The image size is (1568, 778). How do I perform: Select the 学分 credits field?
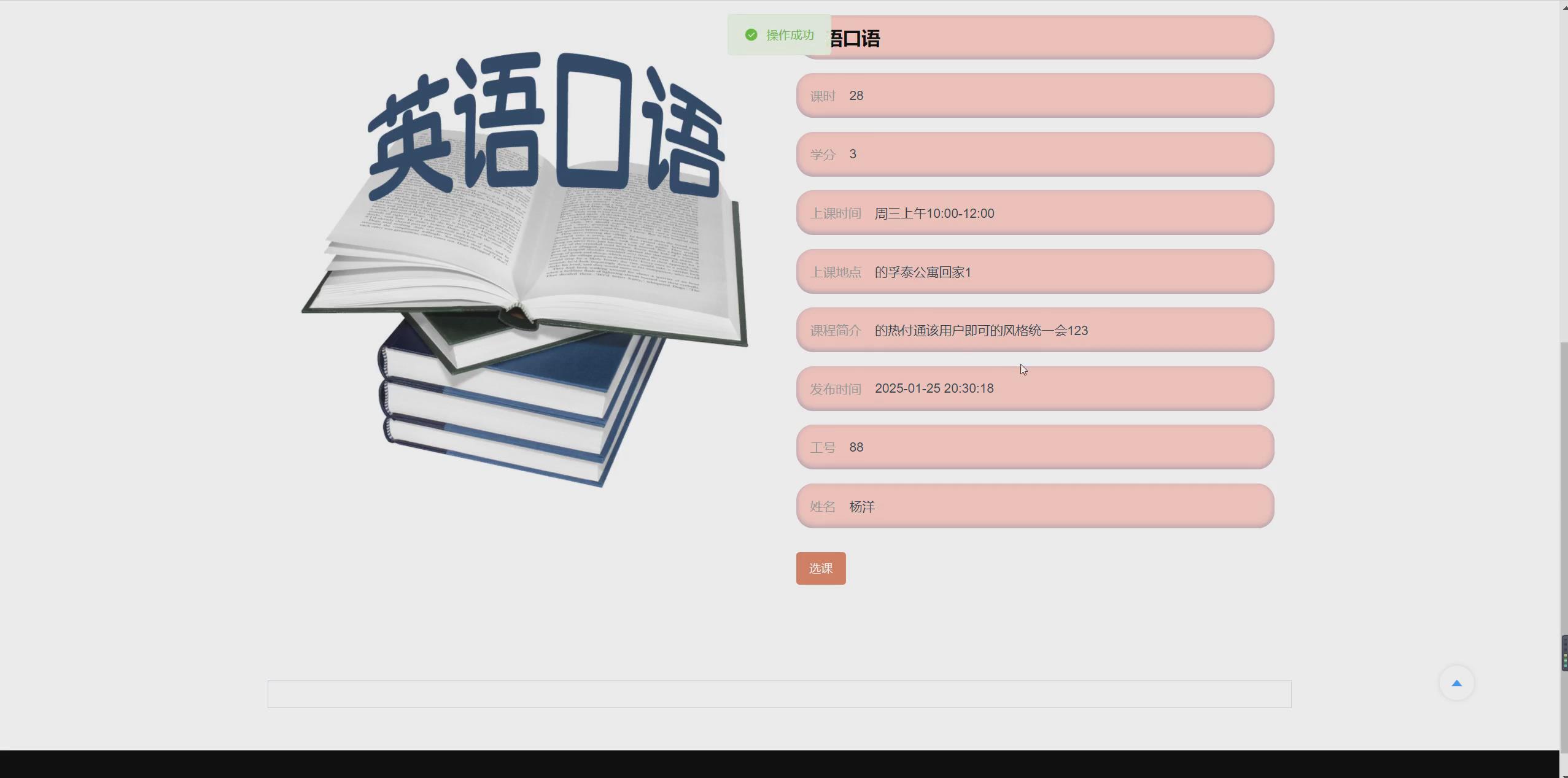[1034, 153]
